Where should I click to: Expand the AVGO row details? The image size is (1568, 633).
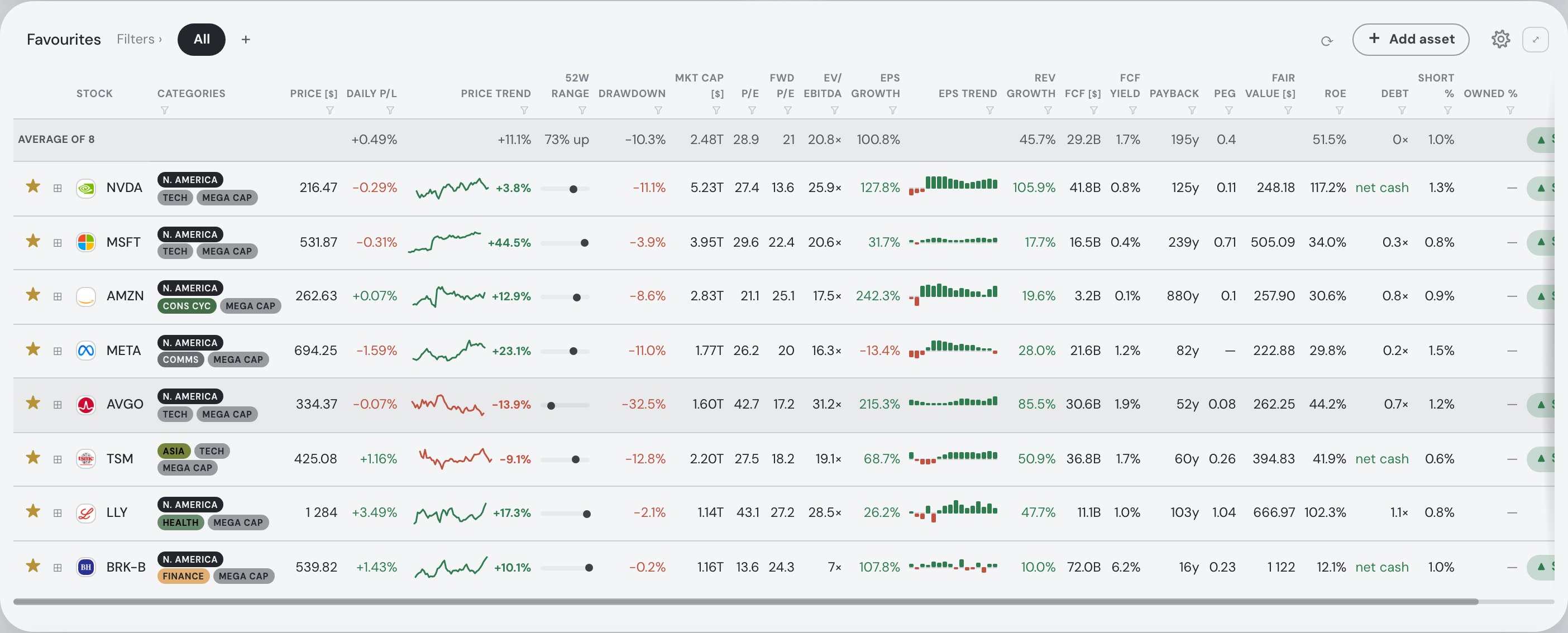[x=57, y=405]
